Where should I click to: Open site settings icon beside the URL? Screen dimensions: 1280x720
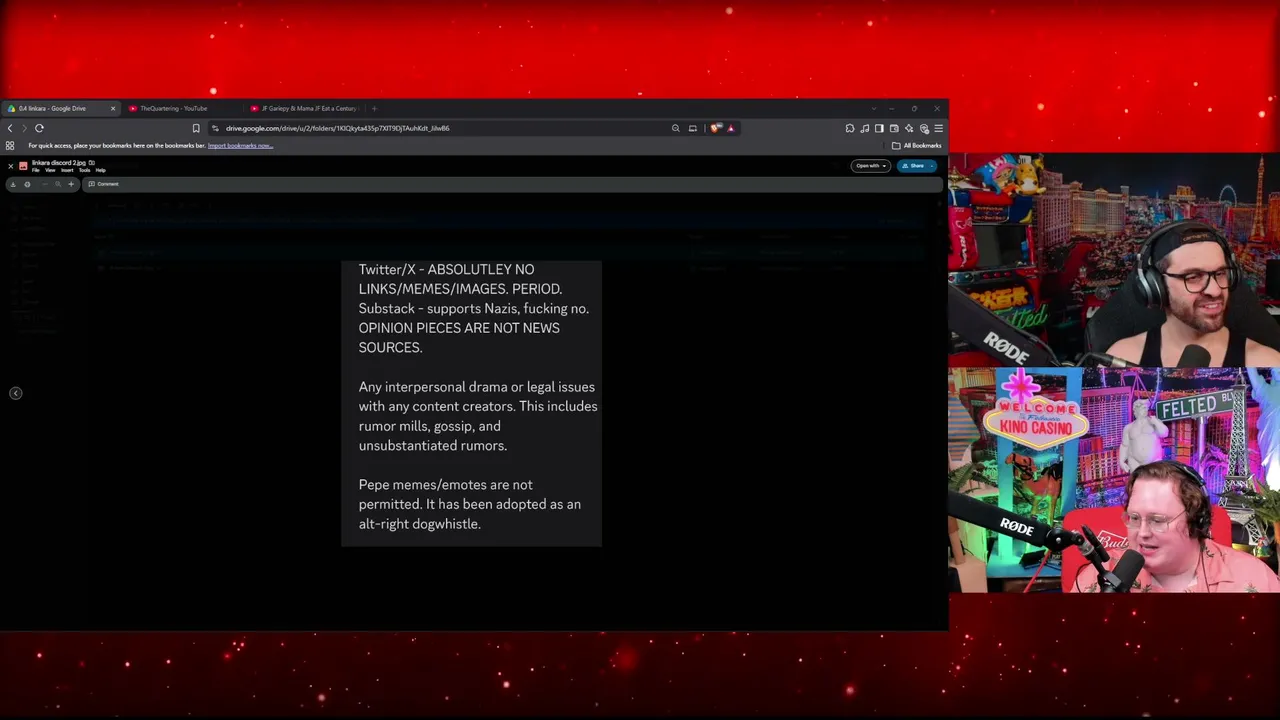(214, 128)
